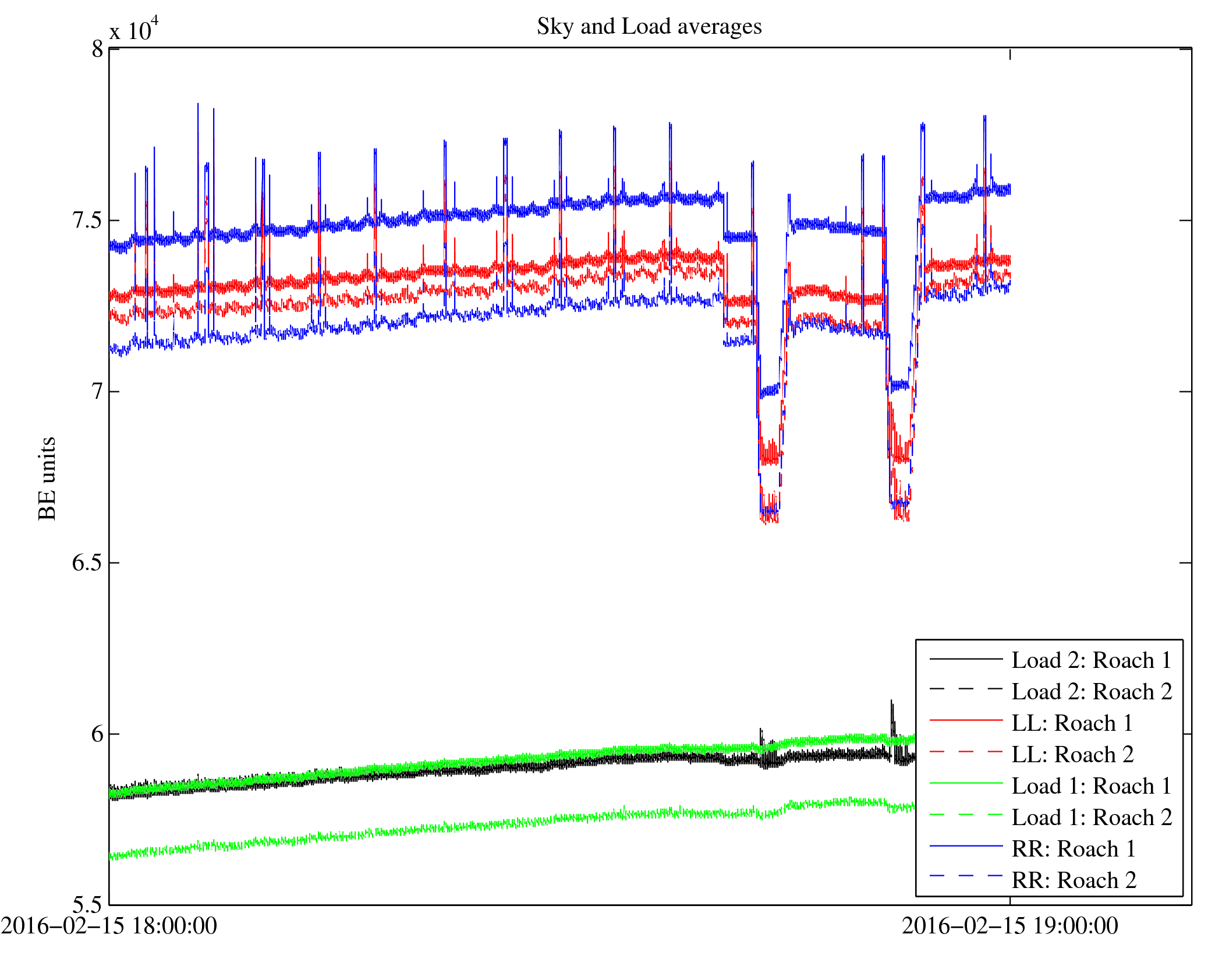
Task: Click the 'BE units' y-axis label
Action: click(x=47, y=478)
